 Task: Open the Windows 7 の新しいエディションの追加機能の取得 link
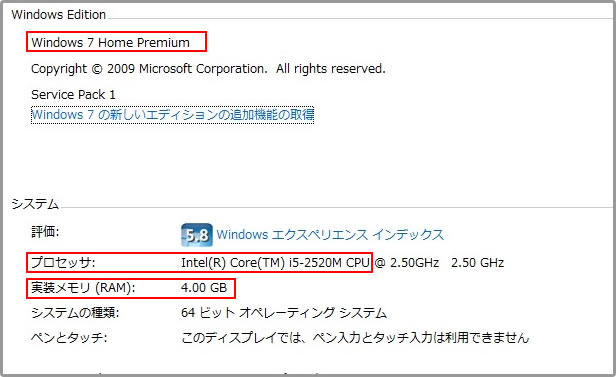[172, 115]
